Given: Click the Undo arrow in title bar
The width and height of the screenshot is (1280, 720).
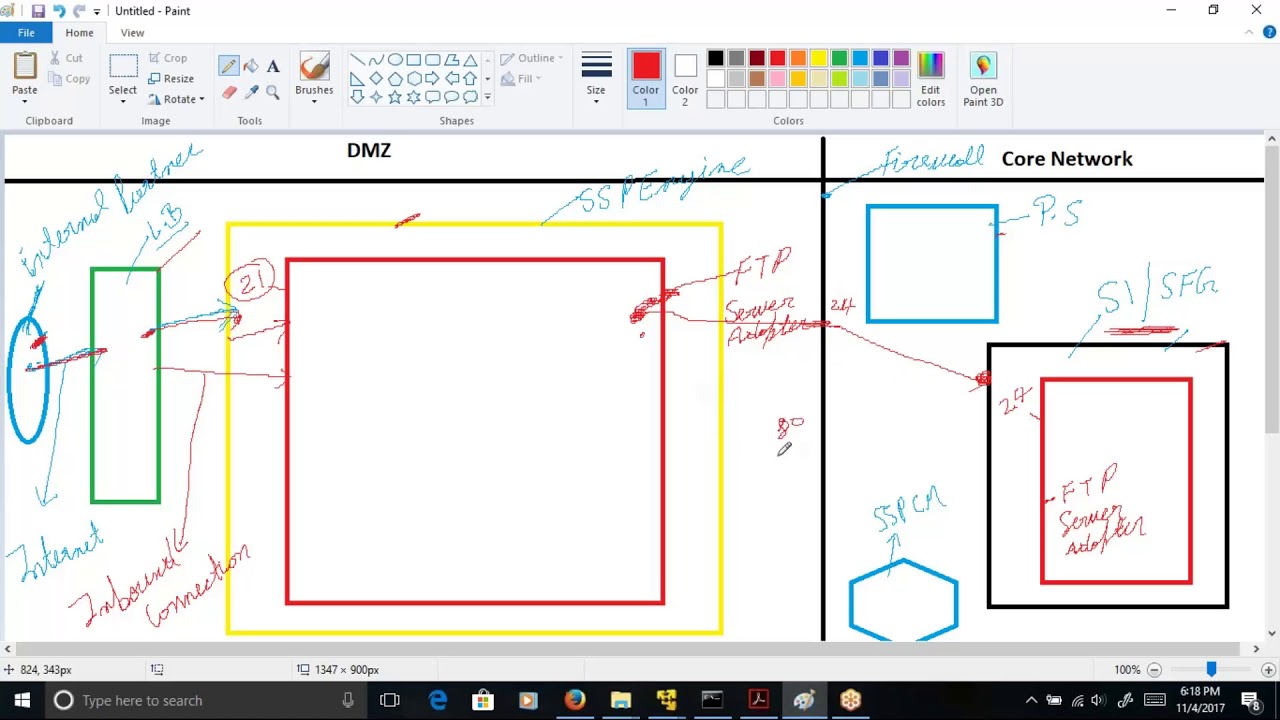Looking at the screenshot, I should click(59, 11).
